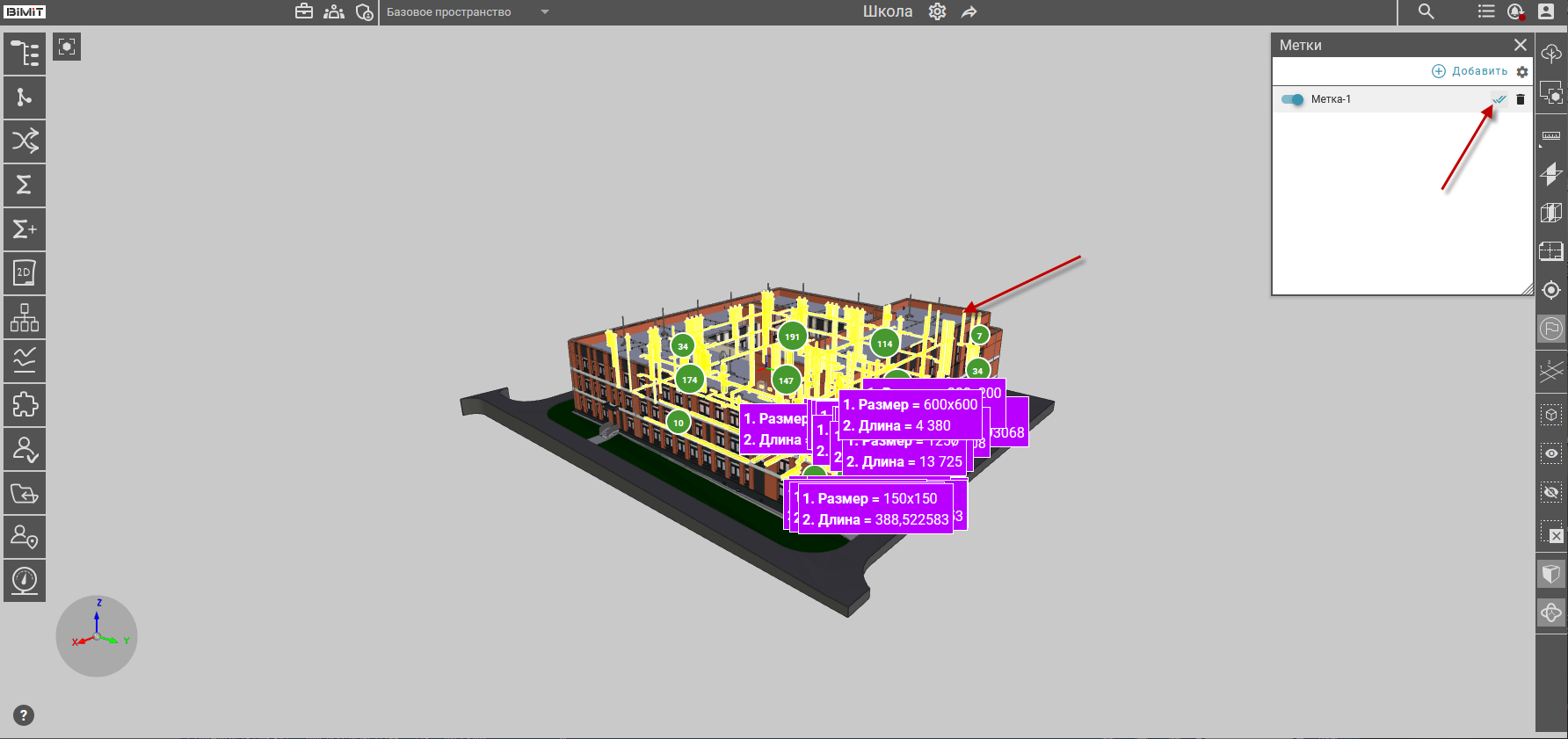Open the list menu in top bar
This screenshot has width=1568, height=739.
click(x=1486, y=11)
